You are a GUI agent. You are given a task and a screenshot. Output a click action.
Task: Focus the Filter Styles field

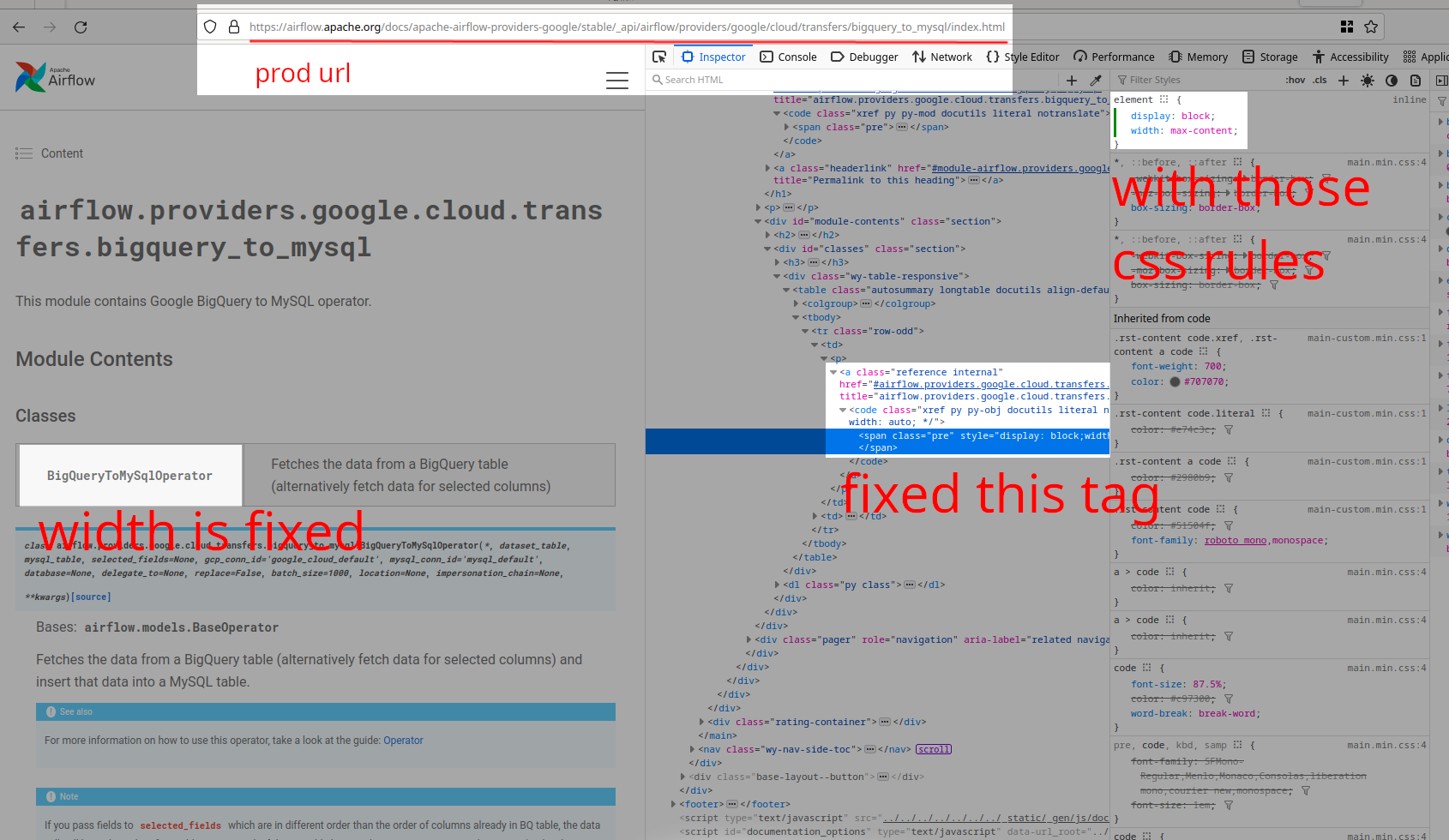(1196, 80)
